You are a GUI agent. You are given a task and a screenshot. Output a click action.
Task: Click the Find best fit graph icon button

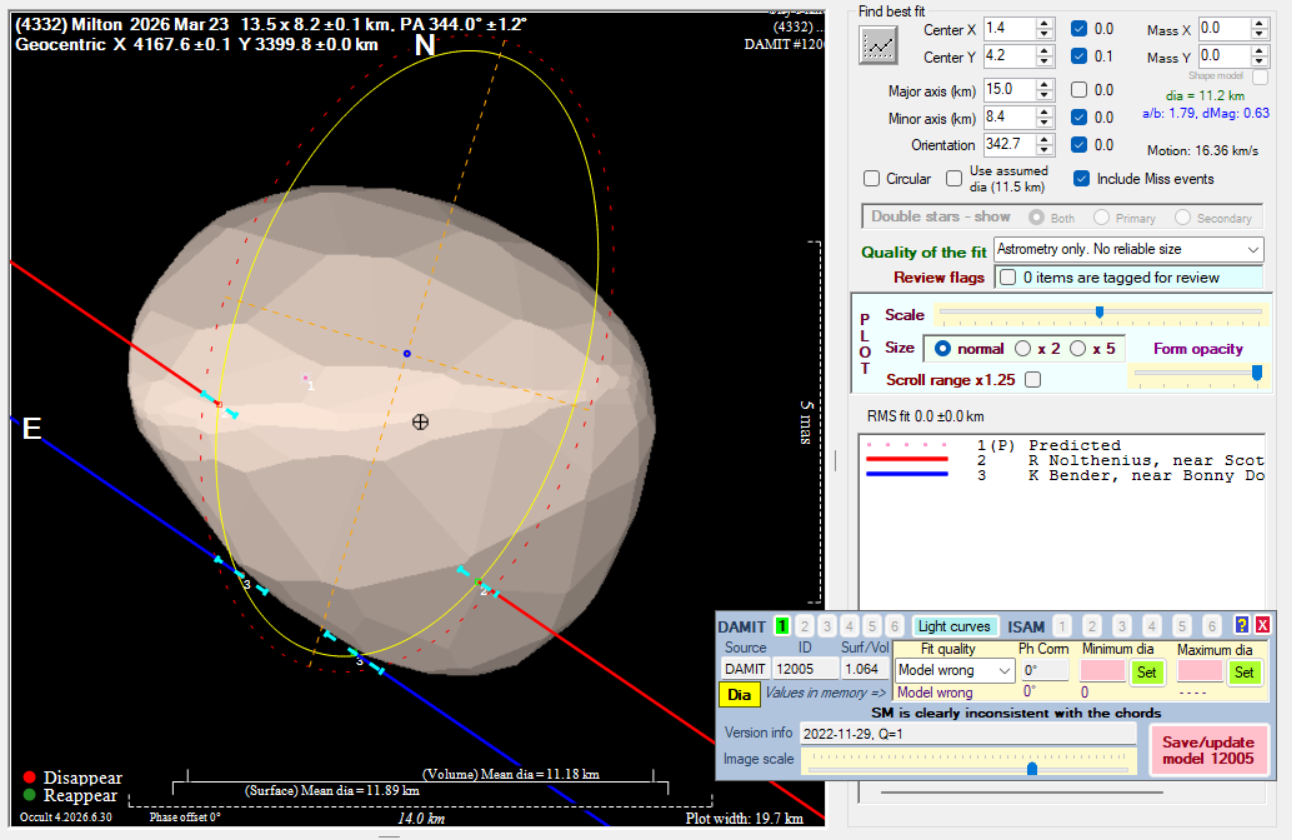point(879,45)
